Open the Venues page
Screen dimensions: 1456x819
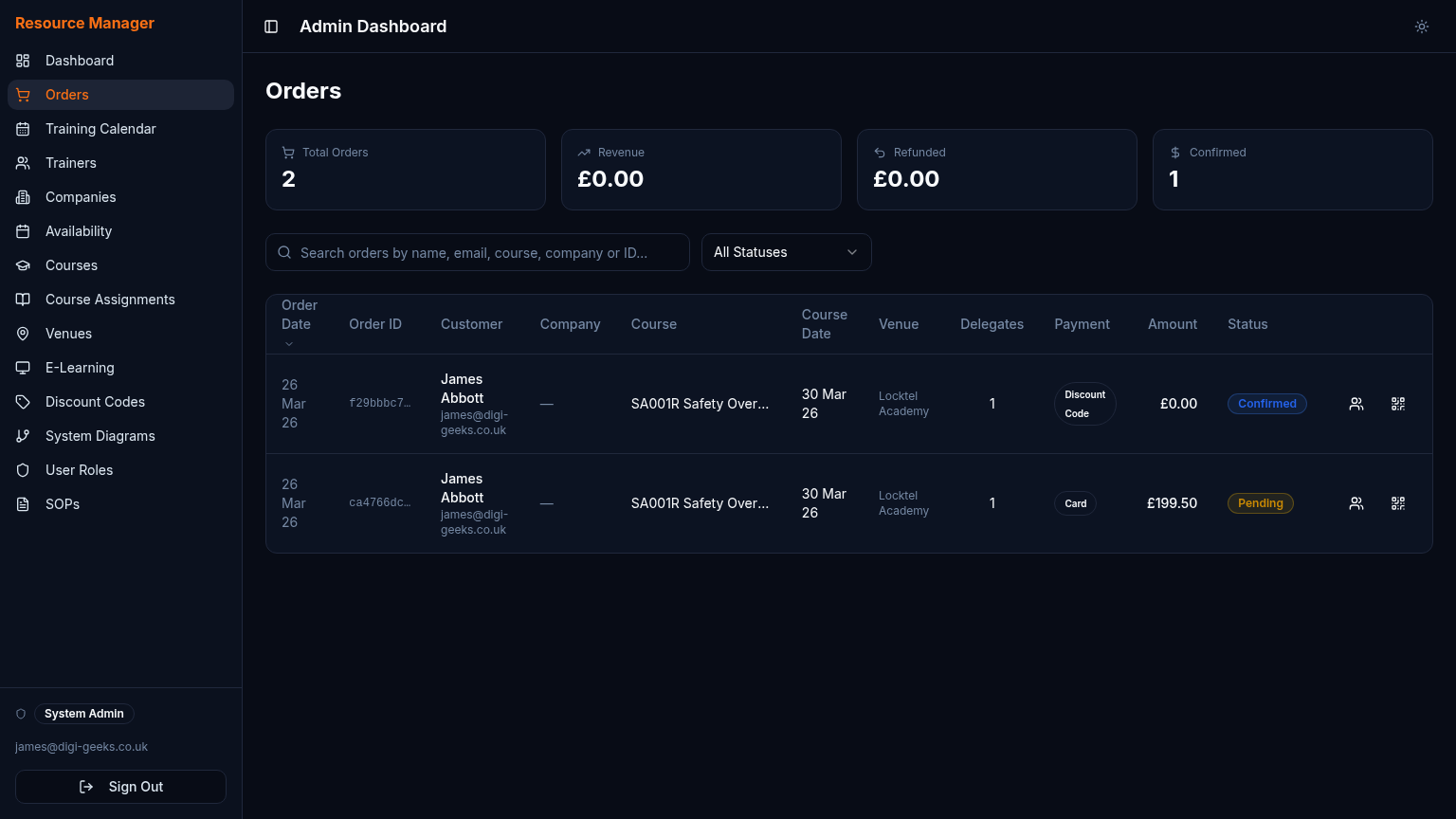[x=121, y=334]
